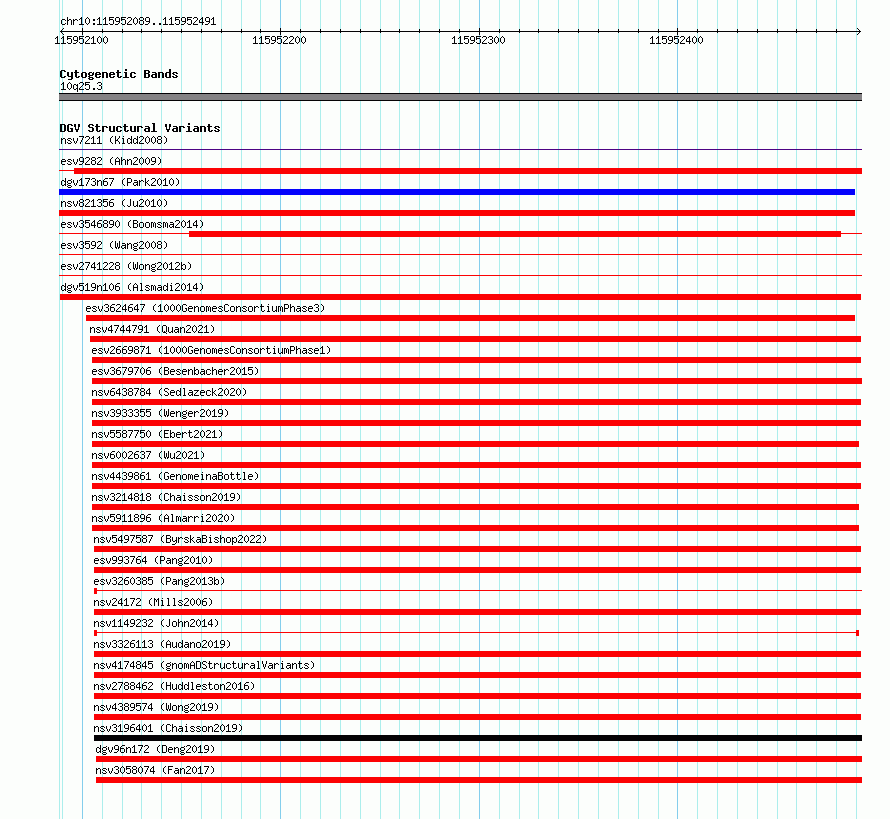890x819 pixels.
Task: Select the 10q25.3 band label
Action: [x=81, y=86]
